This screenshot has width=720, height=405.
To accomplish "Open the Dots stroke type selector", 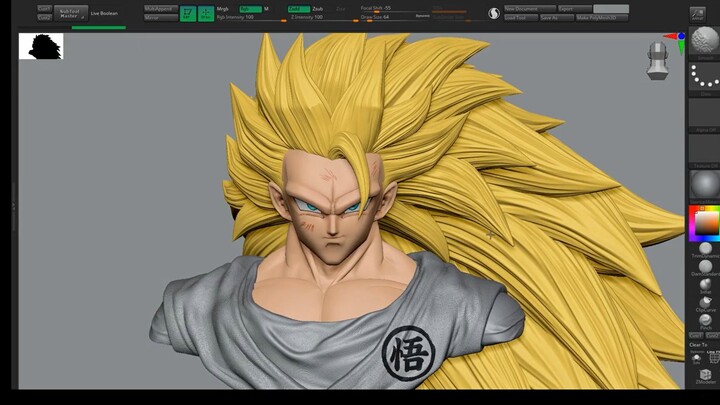I will pyautogui.click(x=706, y=77).
